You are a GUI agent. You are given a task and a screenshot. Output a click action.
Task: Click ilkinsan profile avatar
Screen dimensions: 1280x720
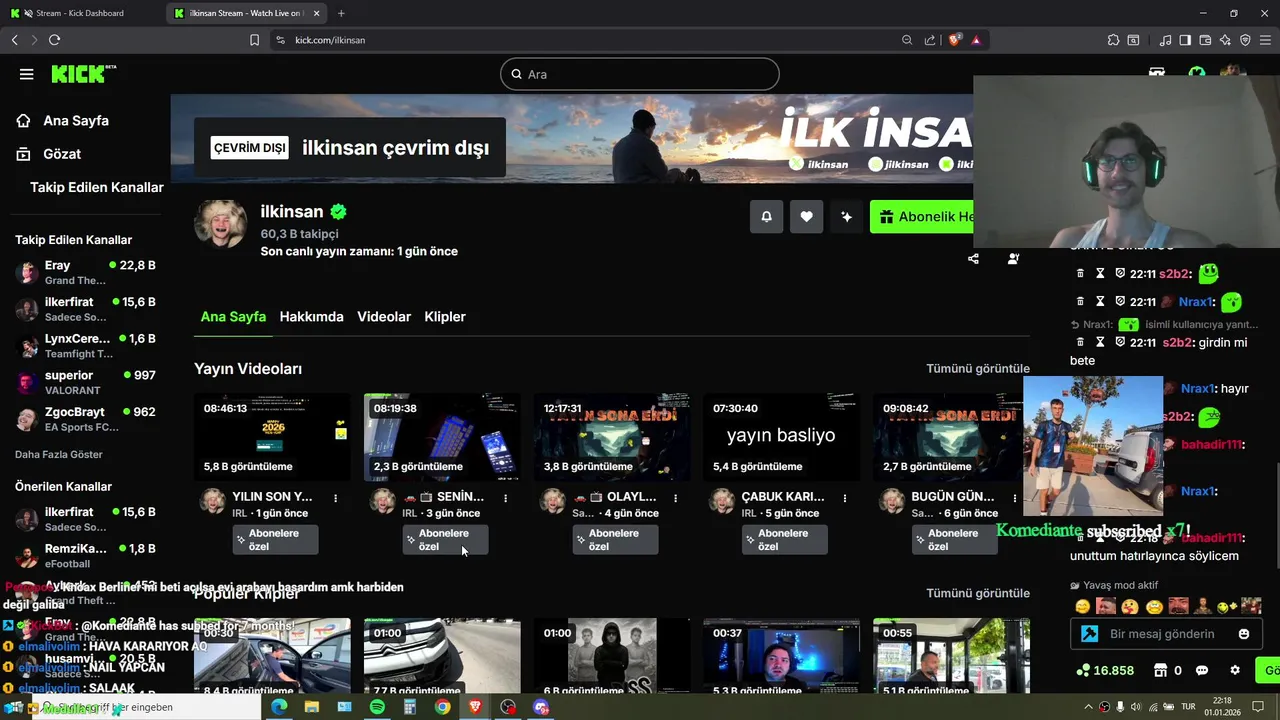pyautogui.click(x=221, y=224)
